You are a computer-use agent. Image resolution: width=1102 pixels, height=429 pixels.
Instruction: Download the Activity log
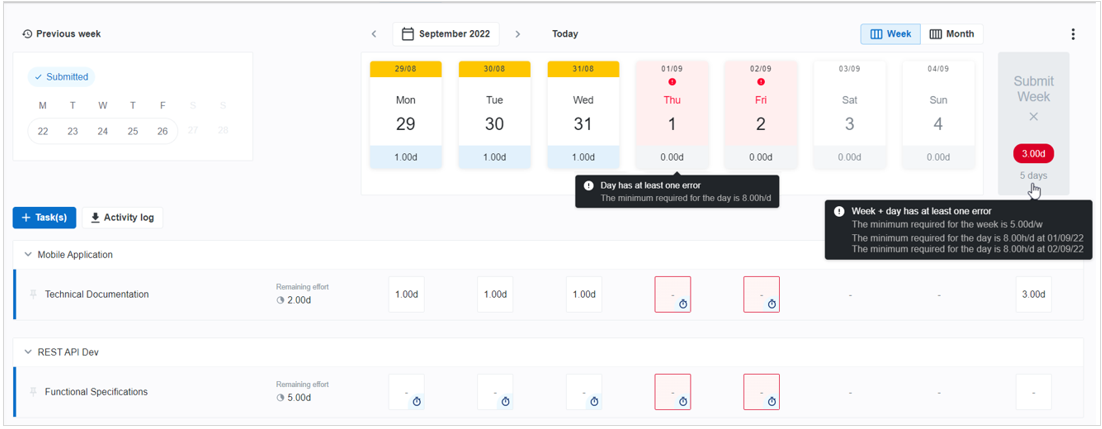click(120, 218)
